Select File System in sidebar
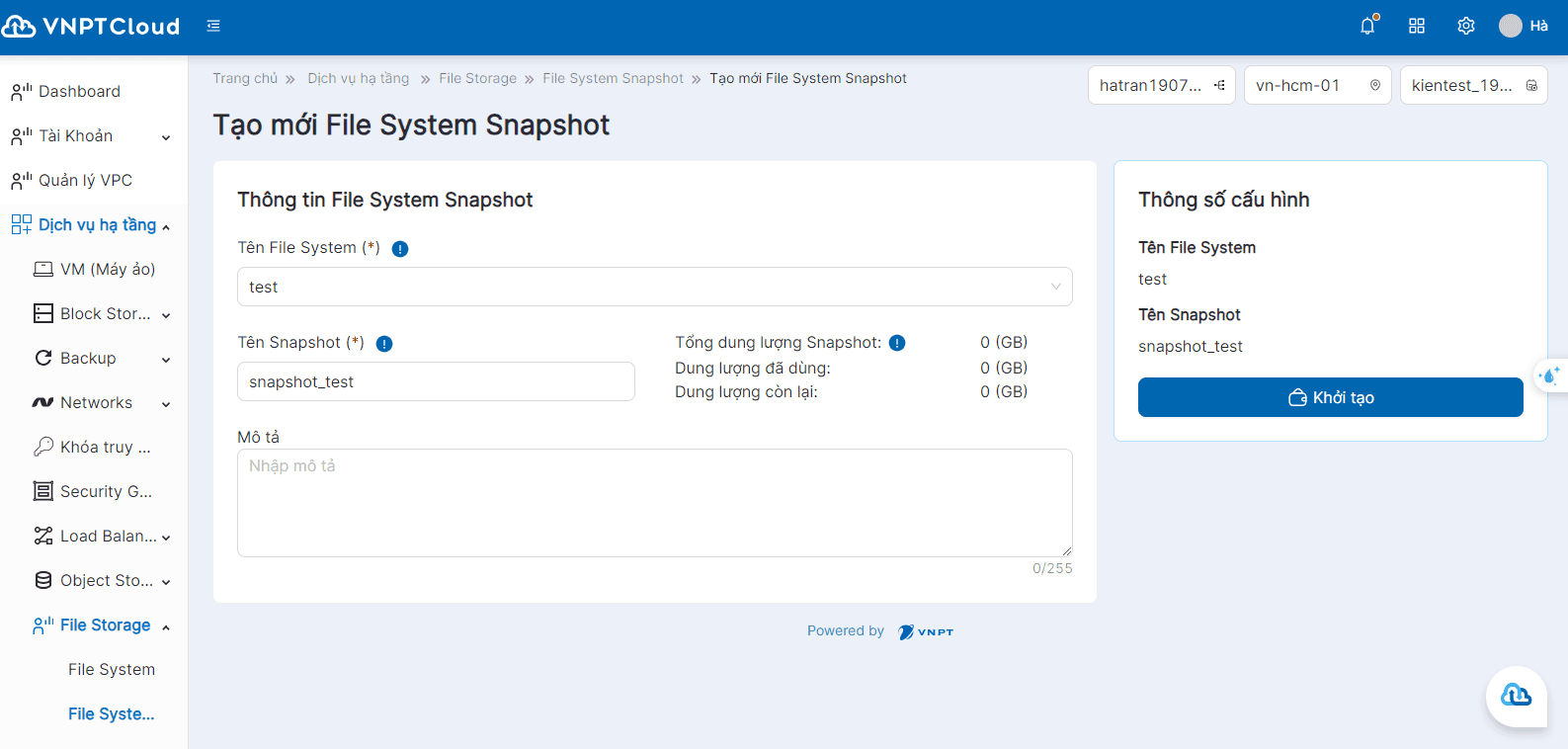Screen dimensions: 1568x749 click(x=112, y=669)
